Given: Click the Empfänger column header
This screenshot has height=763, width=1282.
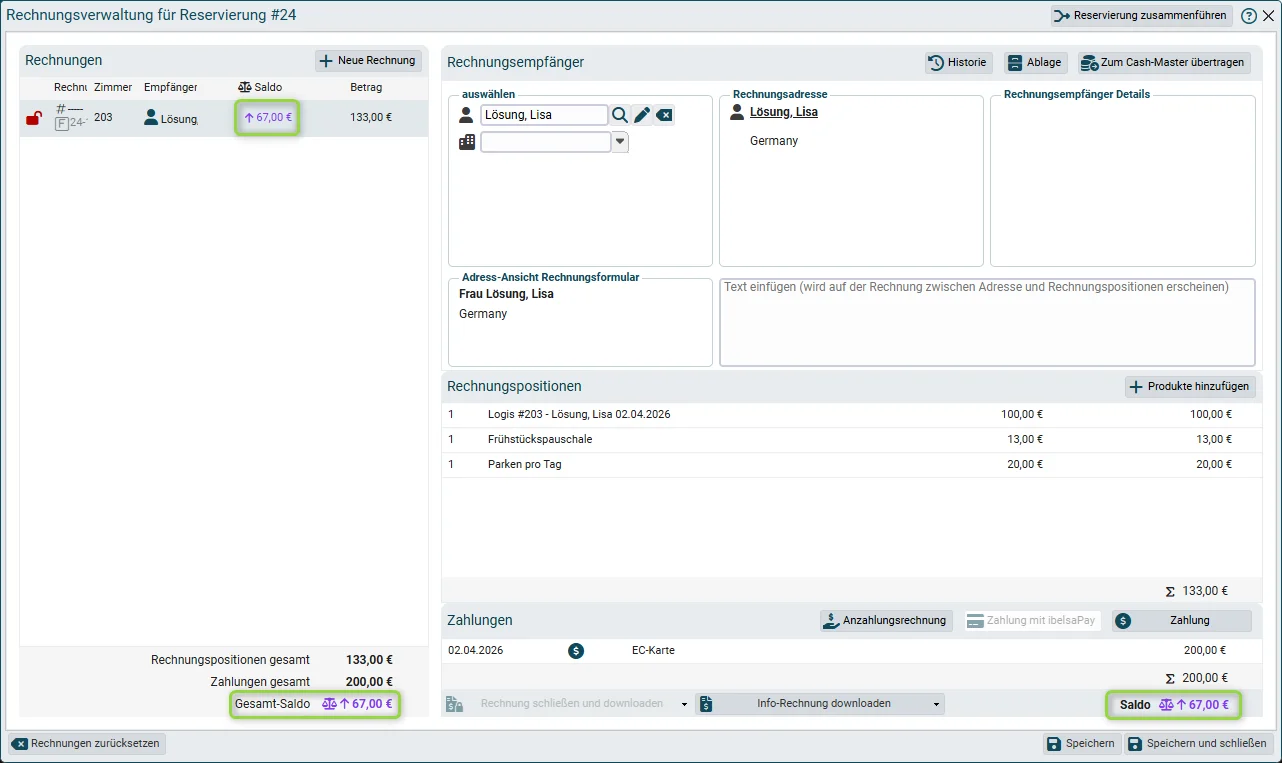Looking at the screenshot, I should tap(171, 87).
